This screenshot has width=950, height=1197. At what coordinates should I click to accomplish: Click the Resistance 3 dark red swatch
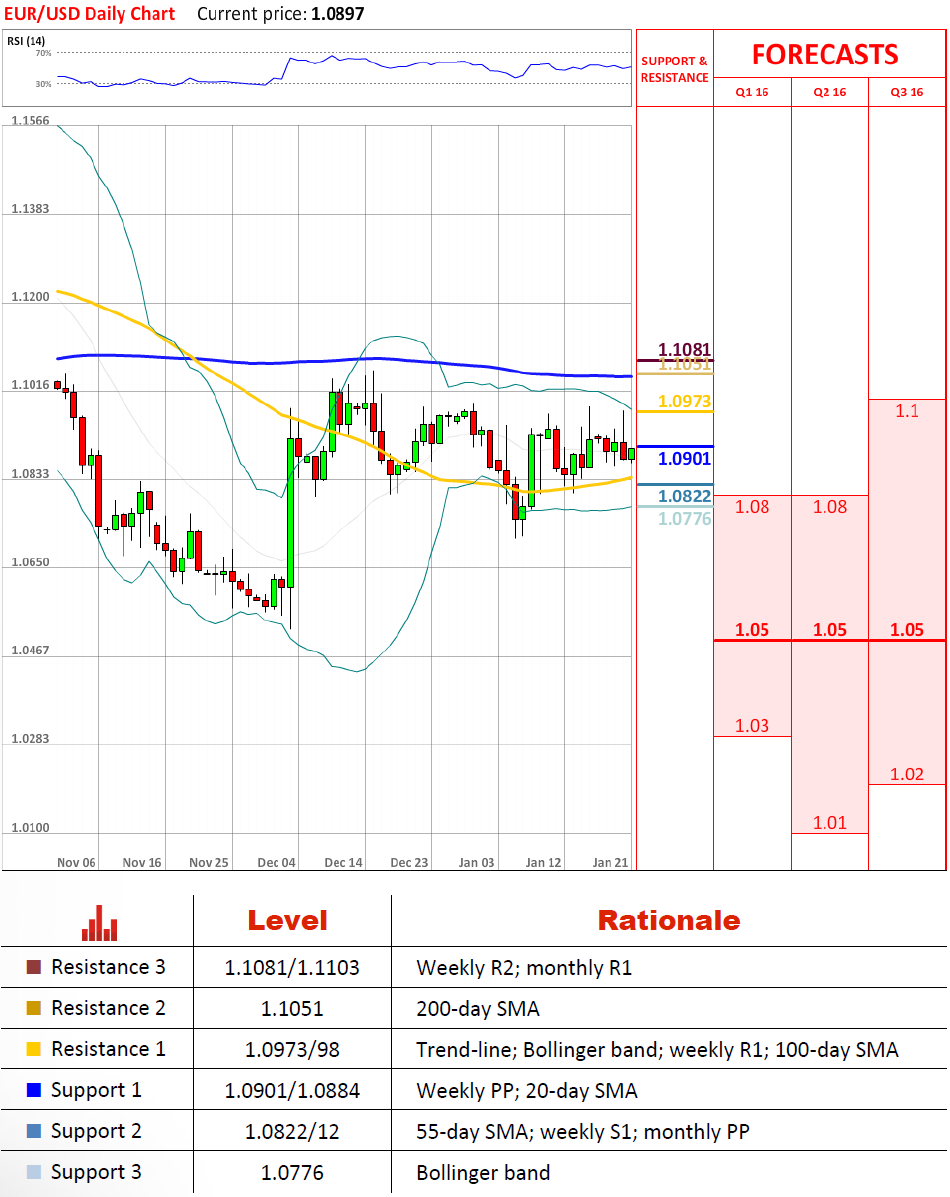click(34, 967)
